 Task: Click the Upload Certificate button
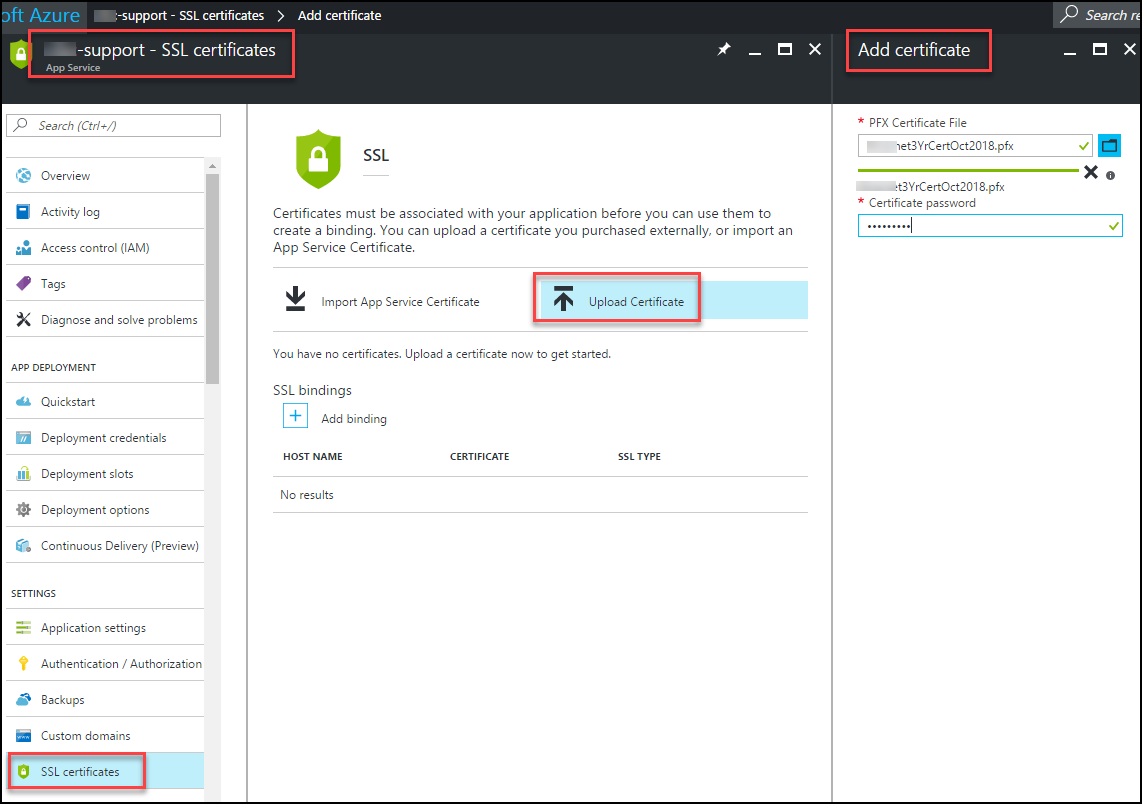click(x=673, y=300)
